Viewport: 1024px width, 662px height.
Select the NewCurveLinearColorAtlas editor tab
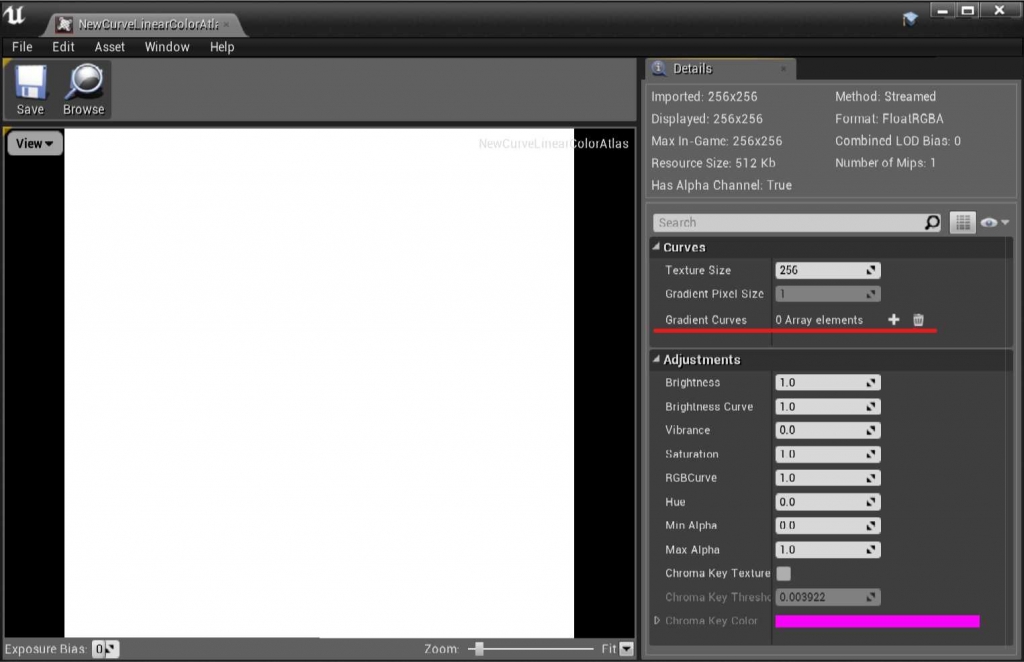144,24
